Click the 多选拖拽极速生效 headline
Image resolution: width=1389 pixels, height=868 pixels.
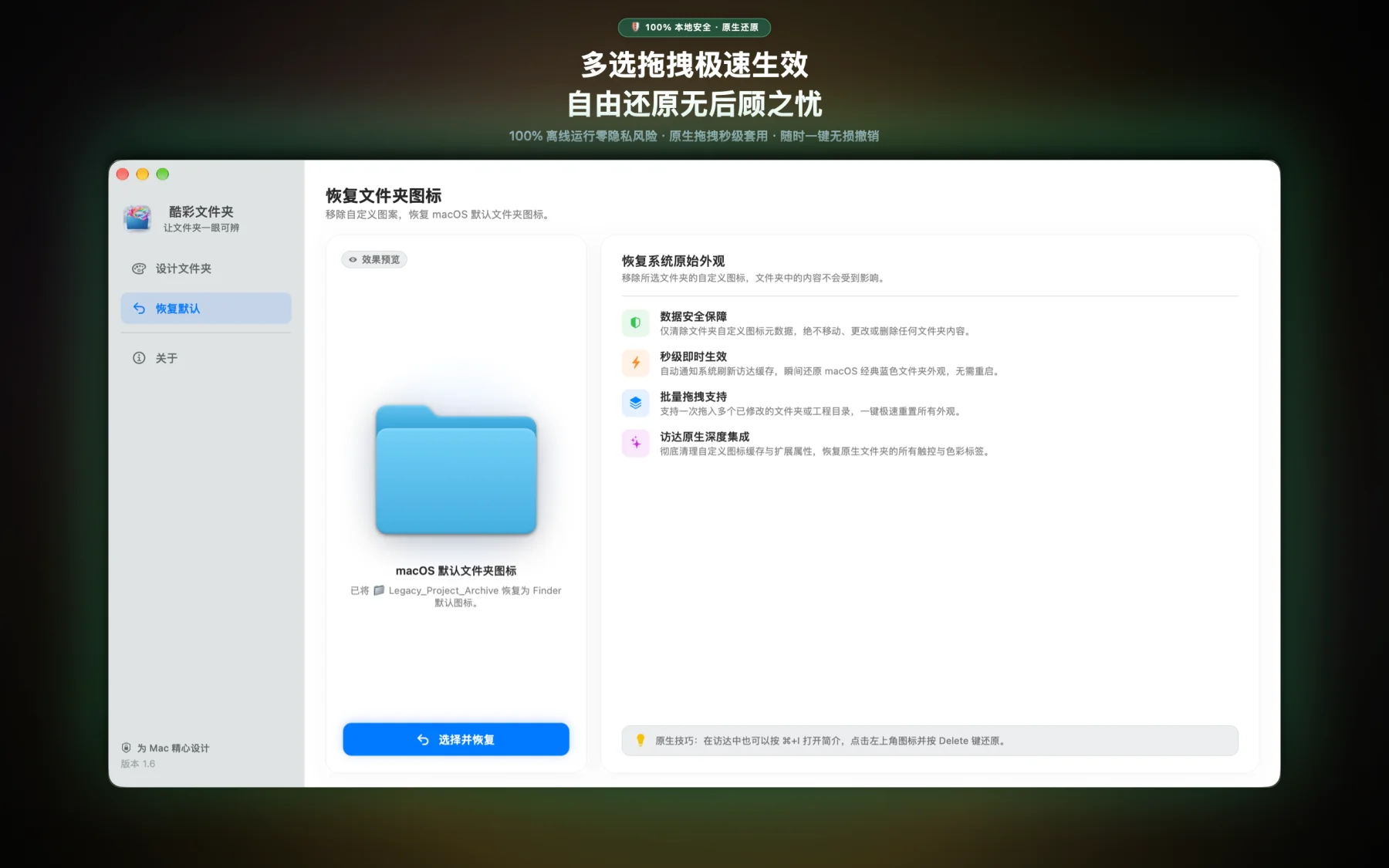(x=694, y=65)
